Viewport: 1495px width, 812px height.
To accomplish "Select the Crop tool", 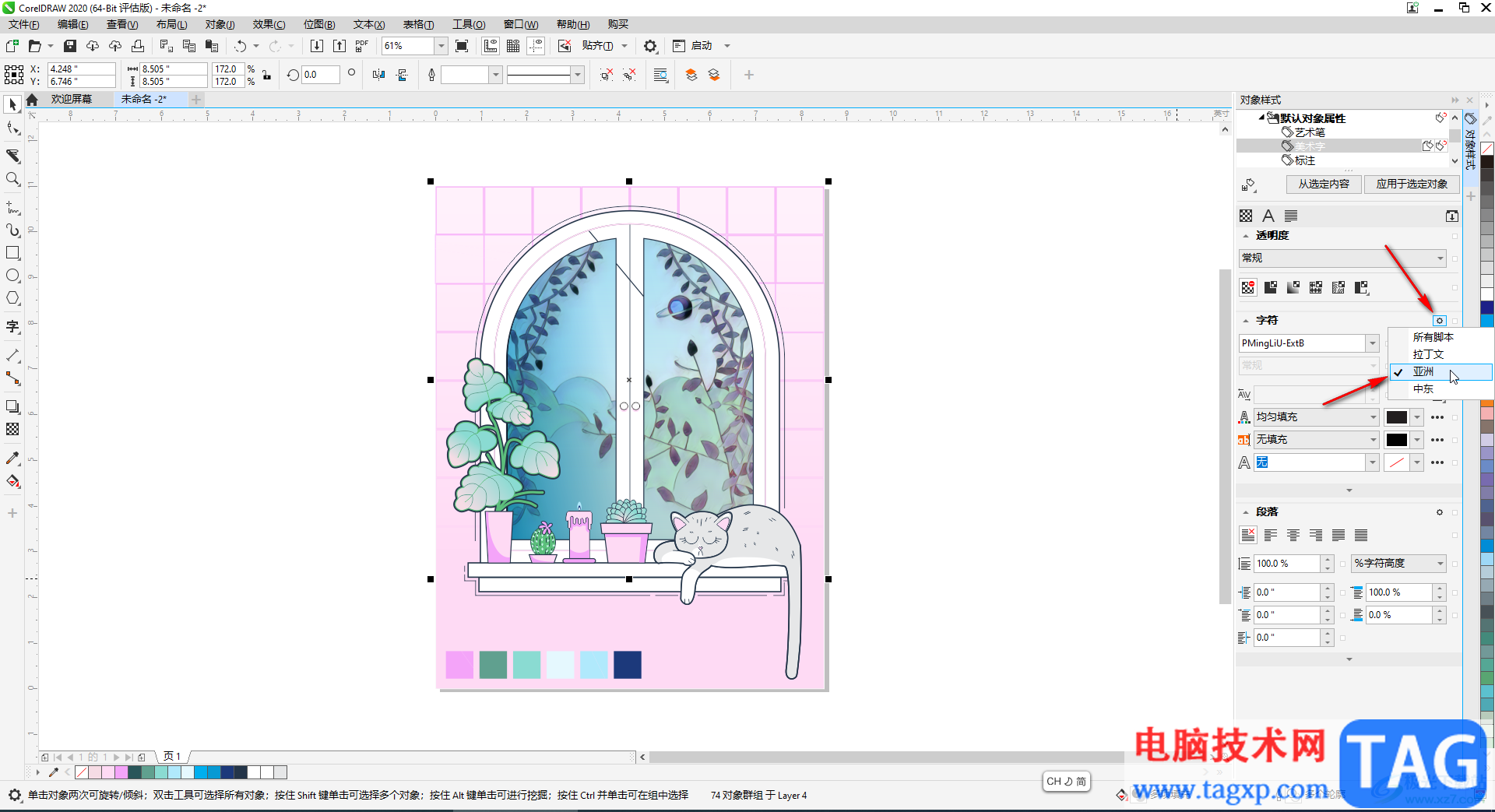I will click(12, 156).
